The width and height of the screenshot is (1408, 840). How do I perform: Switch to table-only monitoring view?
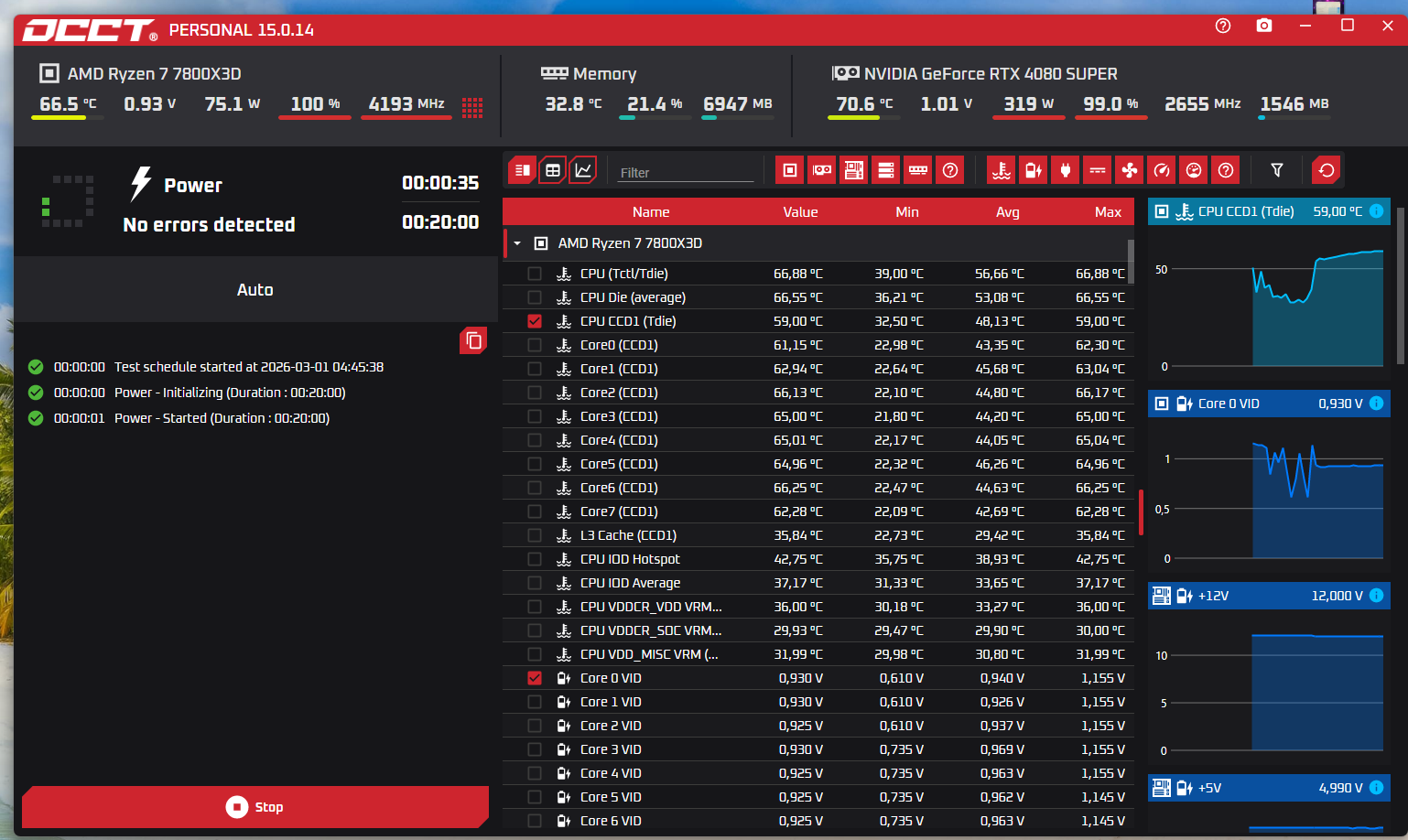tap(552, 170)
